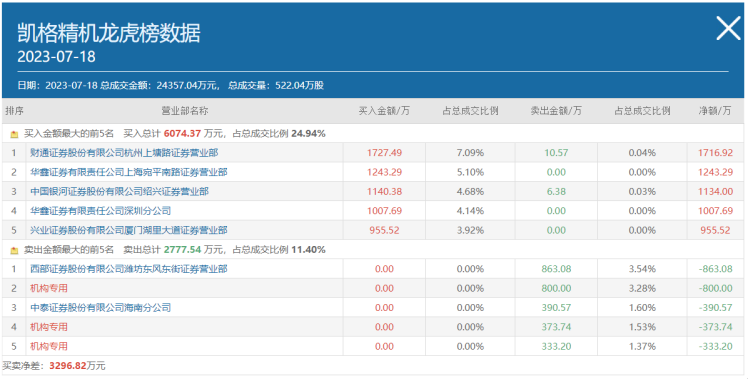Click the 2023-07-18 date subtitle
748x380 pixels.
click(56, 57)
